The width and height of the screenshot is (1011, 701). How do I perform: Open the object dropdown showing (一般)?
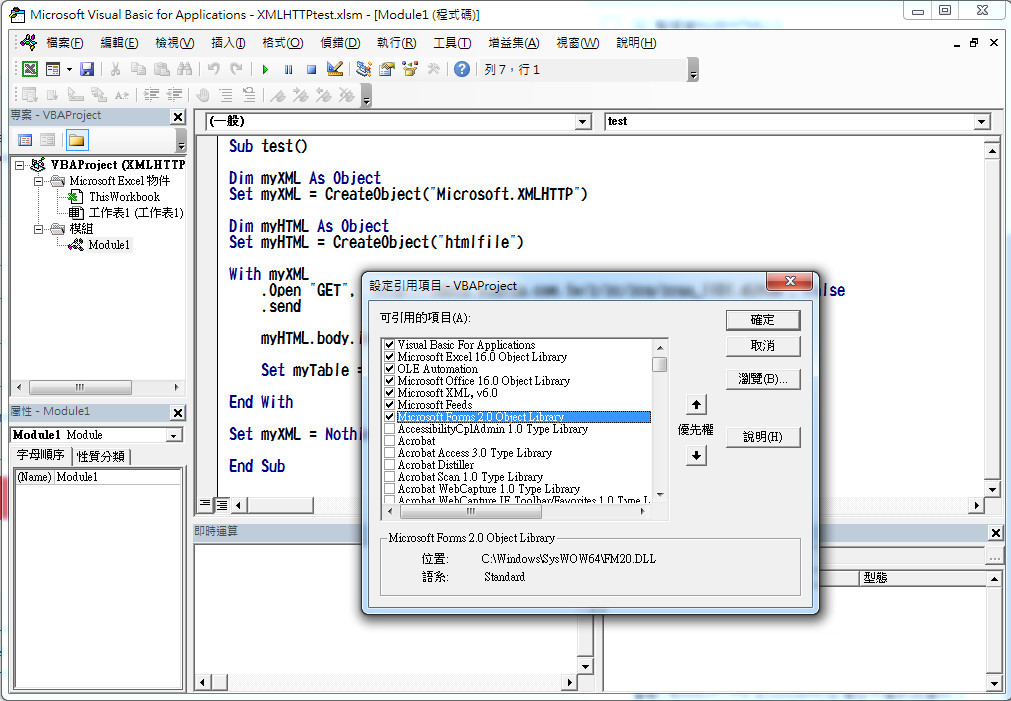tap(583, 121)
